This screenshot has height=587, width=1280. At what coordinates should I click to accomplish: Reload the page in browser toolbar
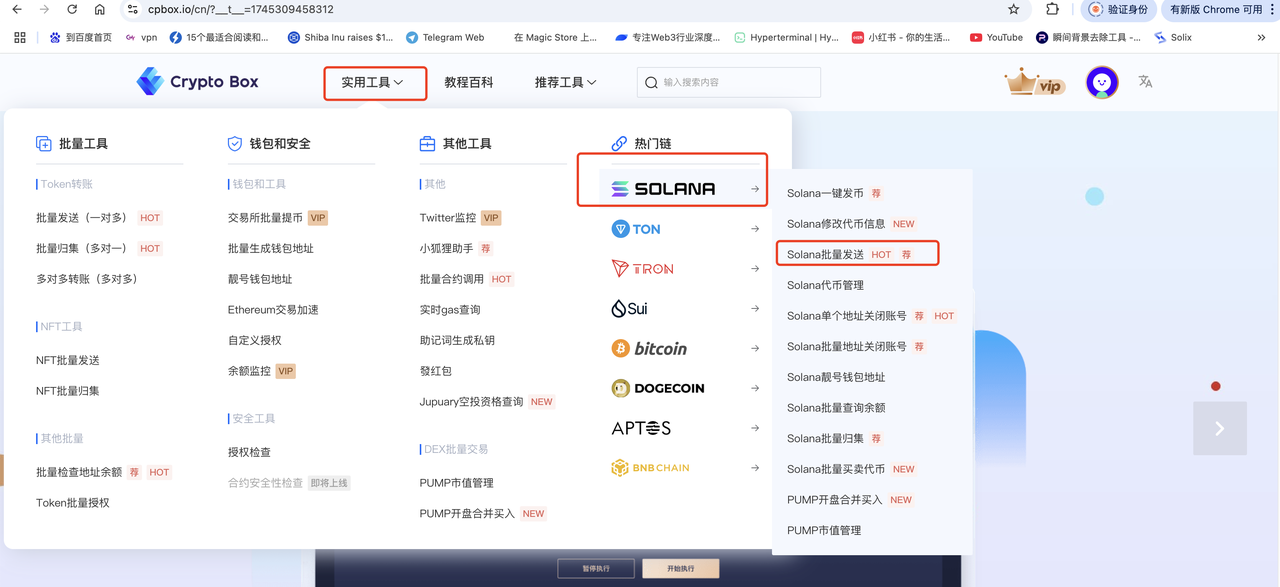[72, 10]
